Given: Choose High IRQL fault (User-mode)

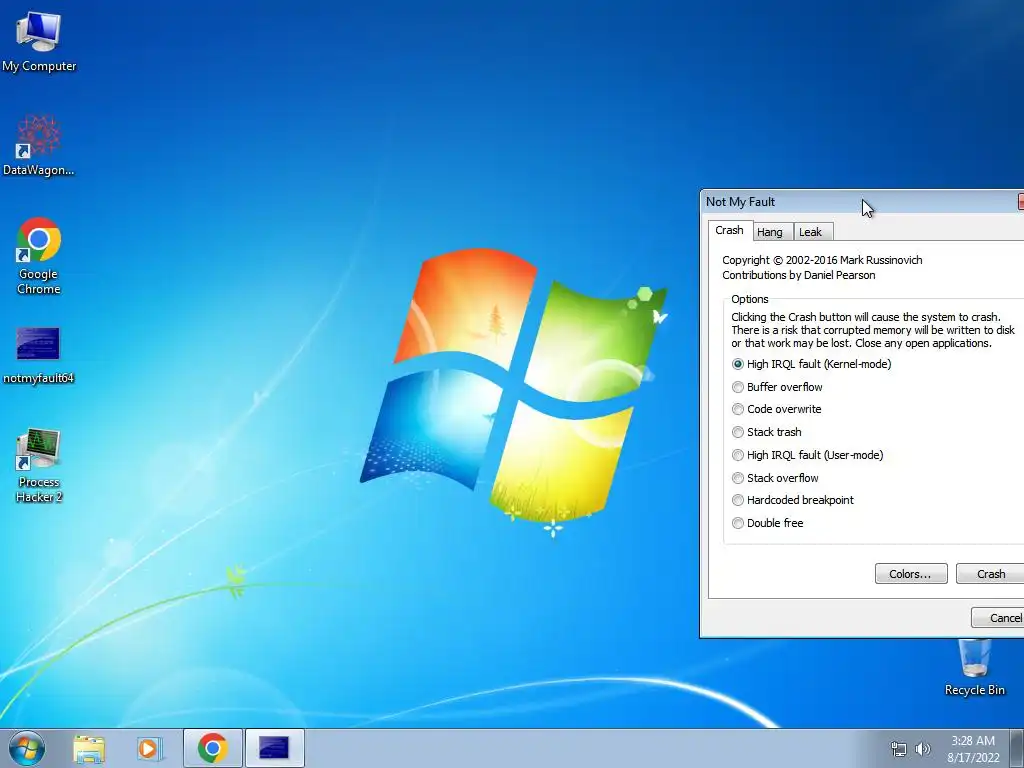Looking at the screenshot, I should tap(807, 455).
